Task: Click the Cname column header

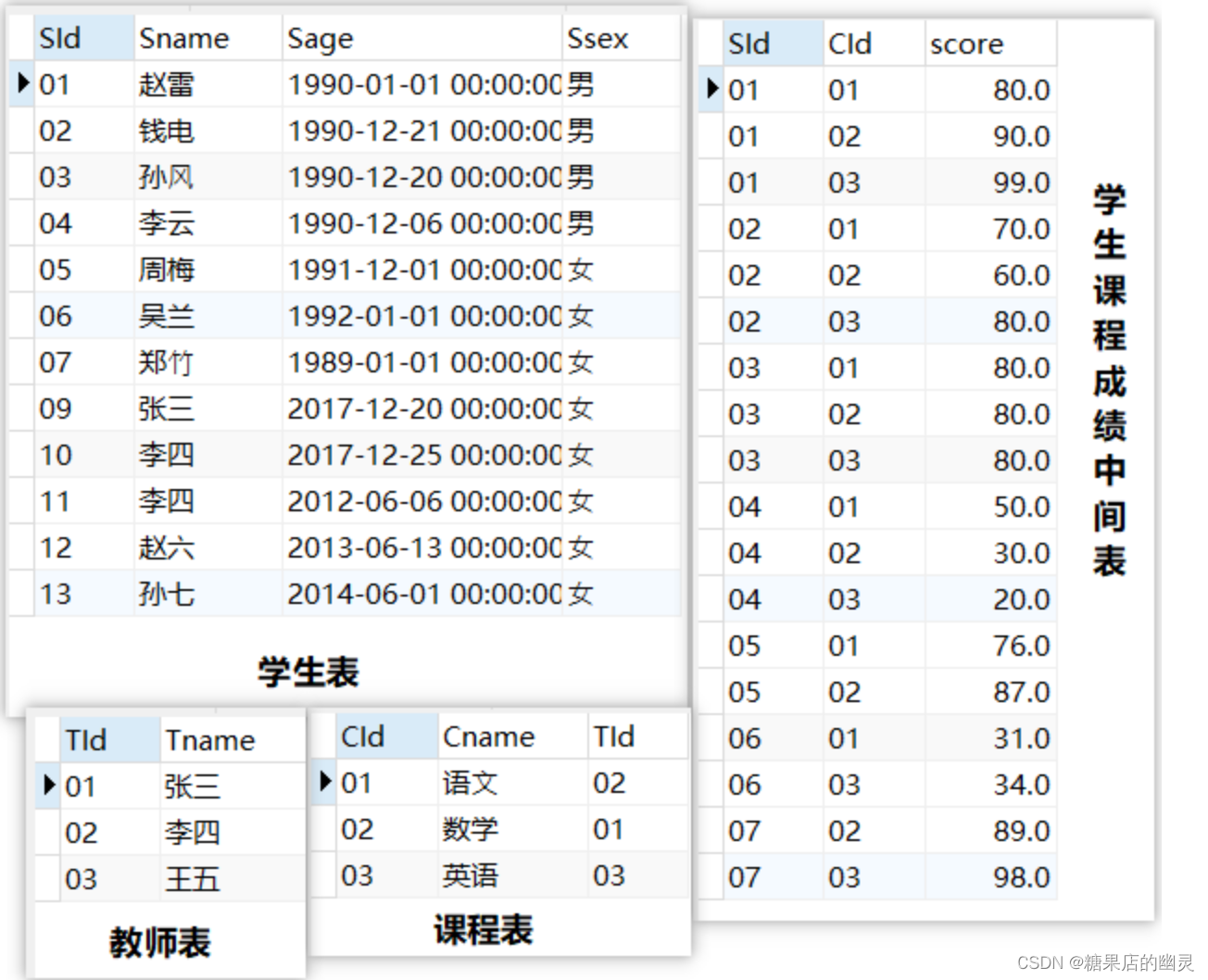Action: (x=512, y=736)
